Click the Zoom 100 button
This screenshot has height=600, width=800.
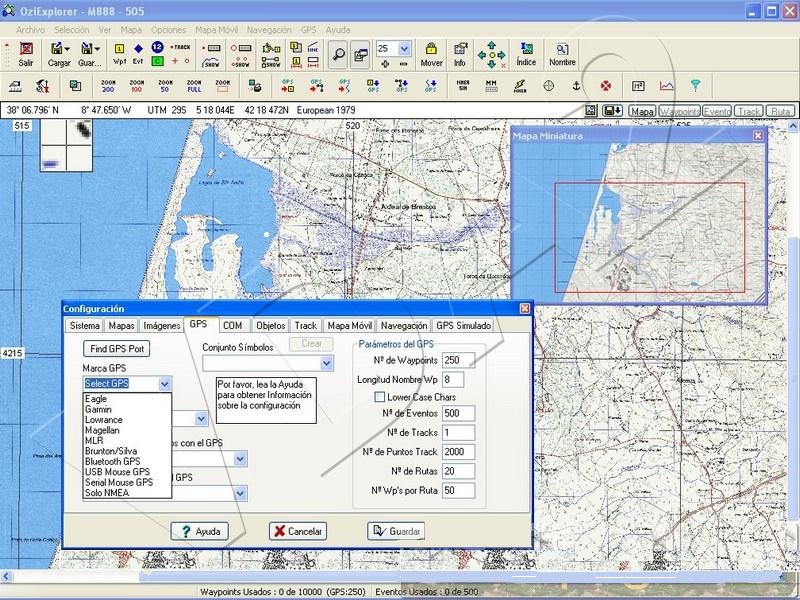click(137, 86)
